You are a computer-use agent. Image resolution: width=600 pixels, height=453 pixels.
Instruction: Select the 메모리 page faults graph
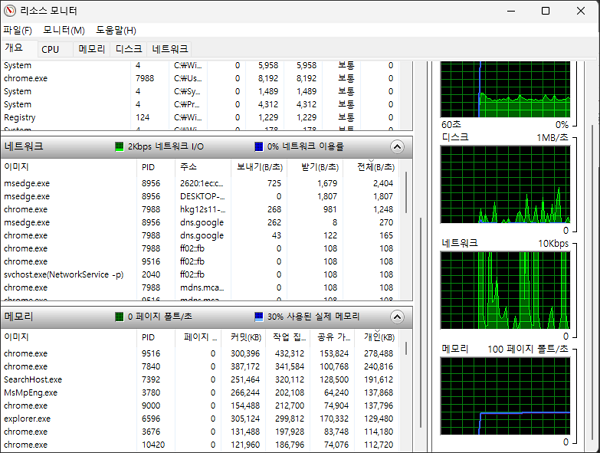click(505, 396)
